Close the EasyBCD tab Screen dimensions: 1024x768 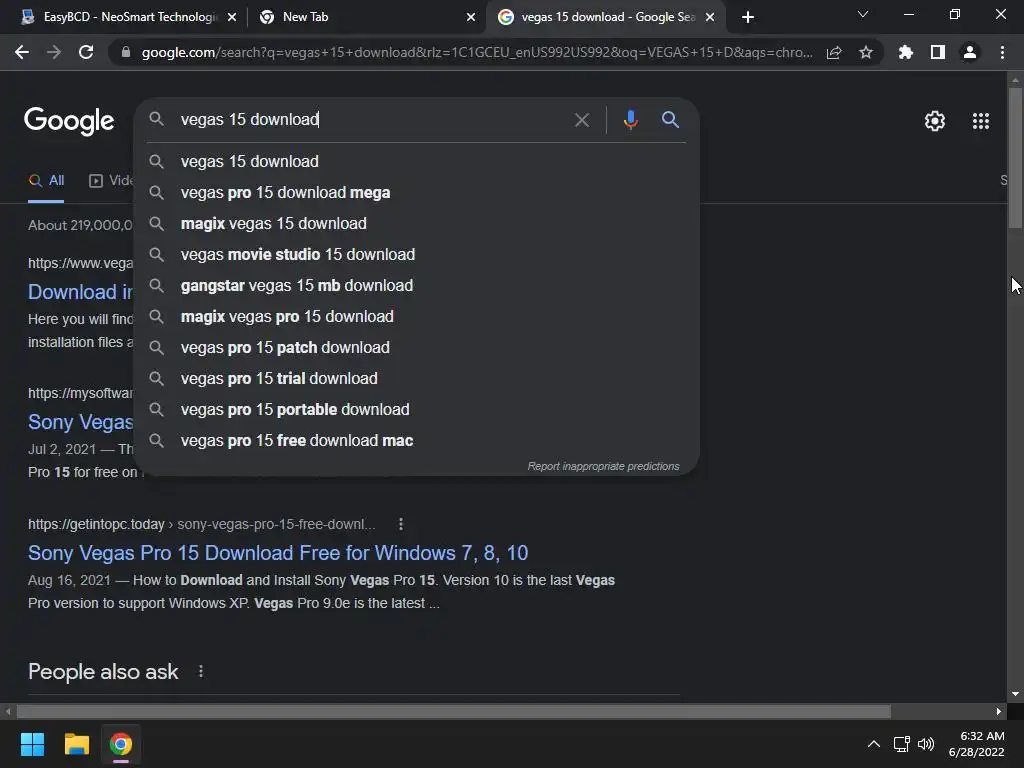tap(232, 17)
